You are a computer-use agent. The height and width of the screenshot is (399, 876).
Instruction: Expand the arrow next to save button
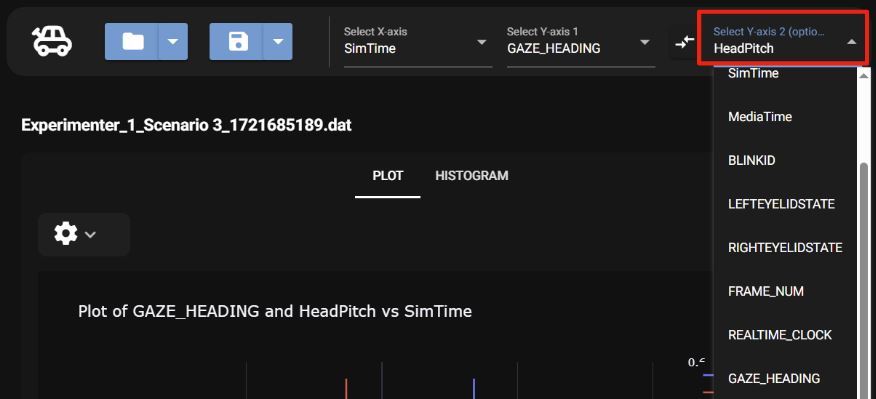[278, 41]
